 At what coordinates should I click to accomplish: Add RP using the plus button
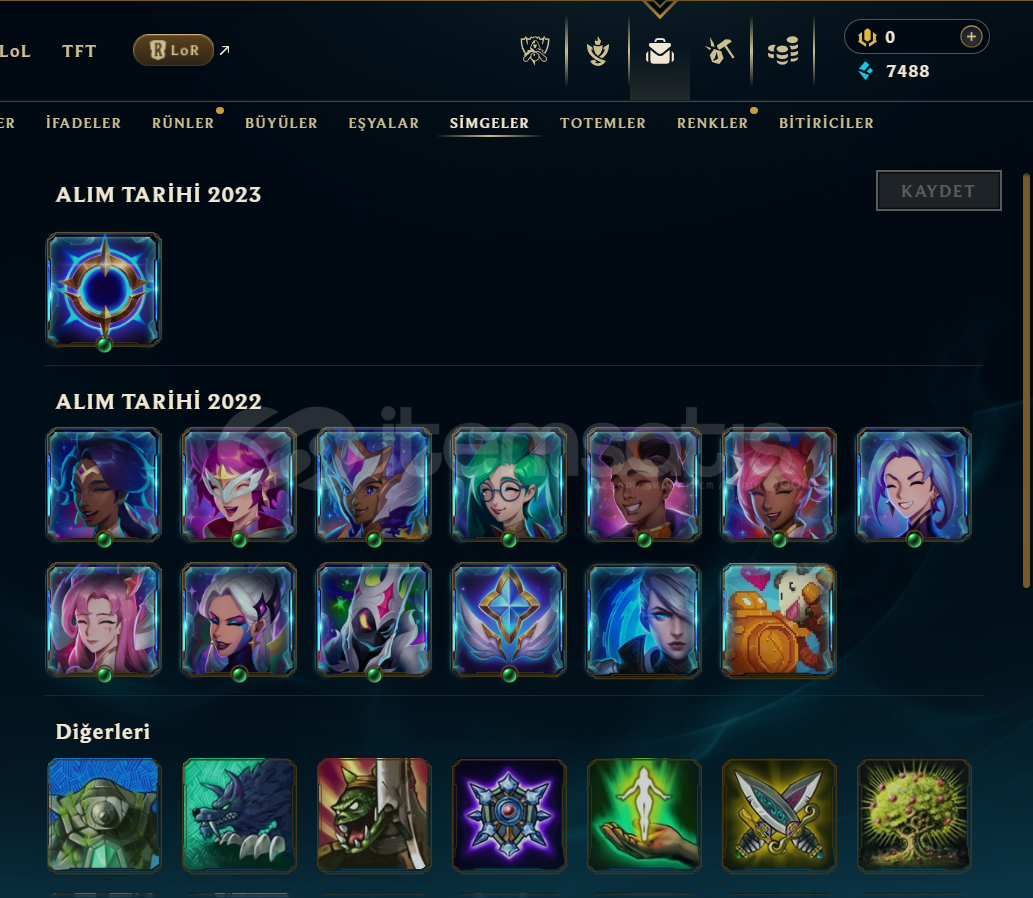970,37
